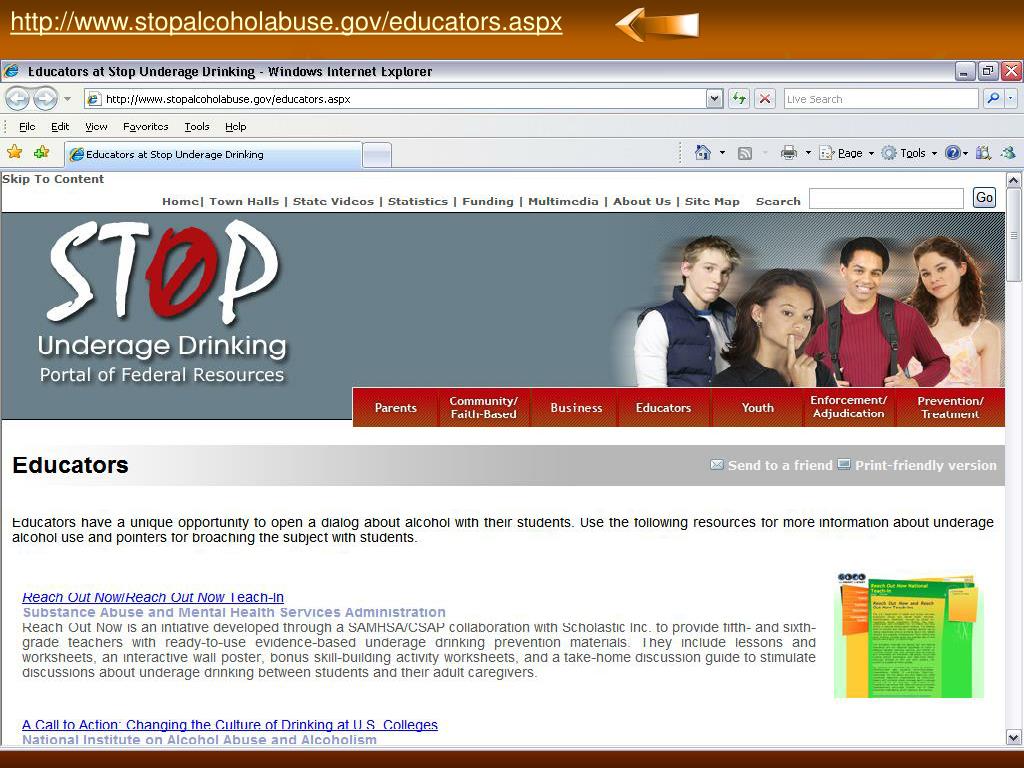This screenshot has width=1024, height=768.
Task: Click the Add to Favorites star-plus icon
Action: click(x=41, y=153)
